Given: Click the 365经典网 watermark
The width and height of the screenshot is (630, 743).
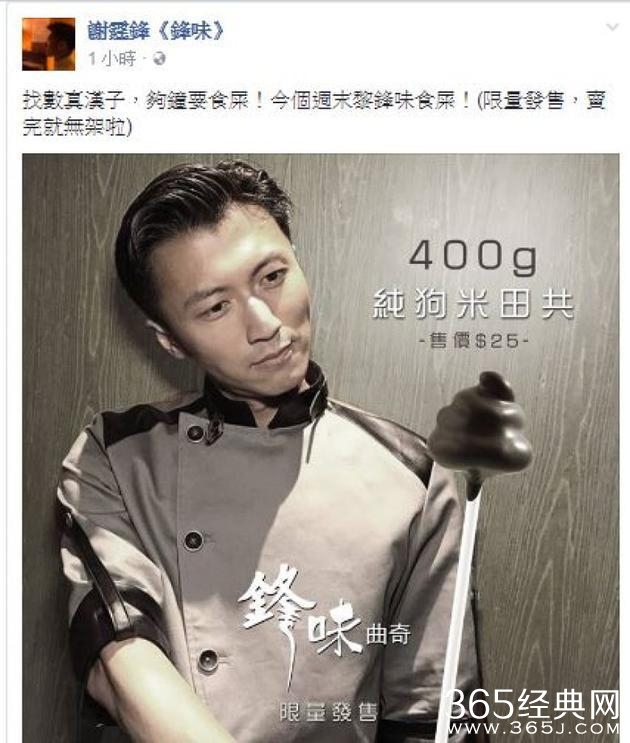Looking at the screenshot, I should [x=532, y=705].
